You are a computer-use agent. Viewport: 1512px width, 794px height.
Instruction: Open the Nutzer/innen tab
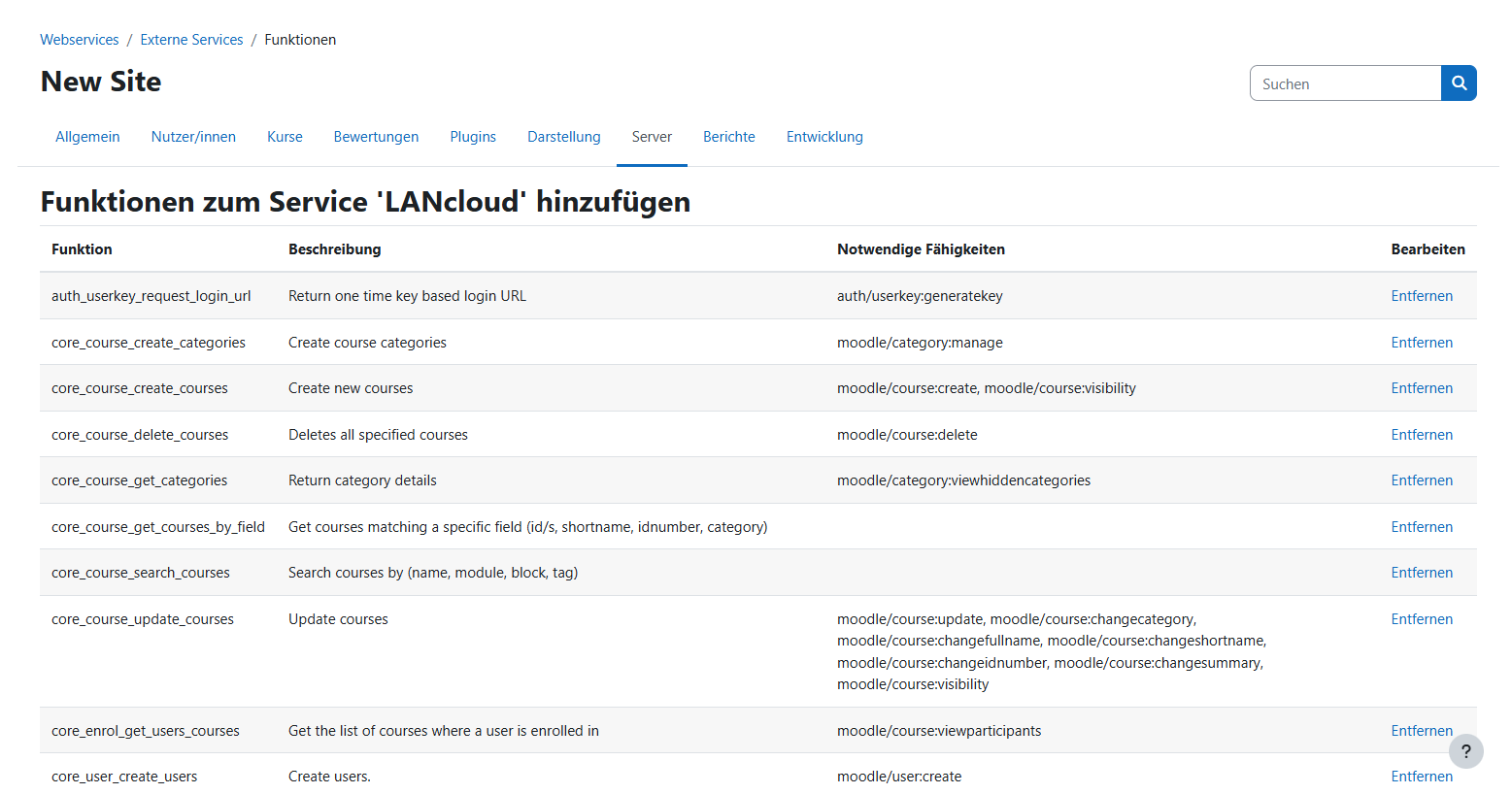193,137
